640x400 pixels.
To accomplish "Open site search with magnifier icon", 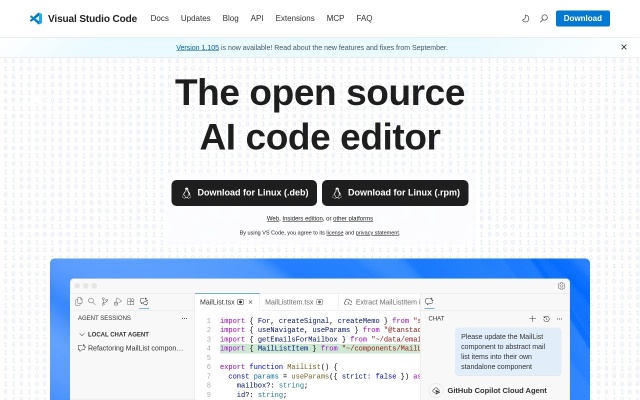I will [x=544, y=18].
